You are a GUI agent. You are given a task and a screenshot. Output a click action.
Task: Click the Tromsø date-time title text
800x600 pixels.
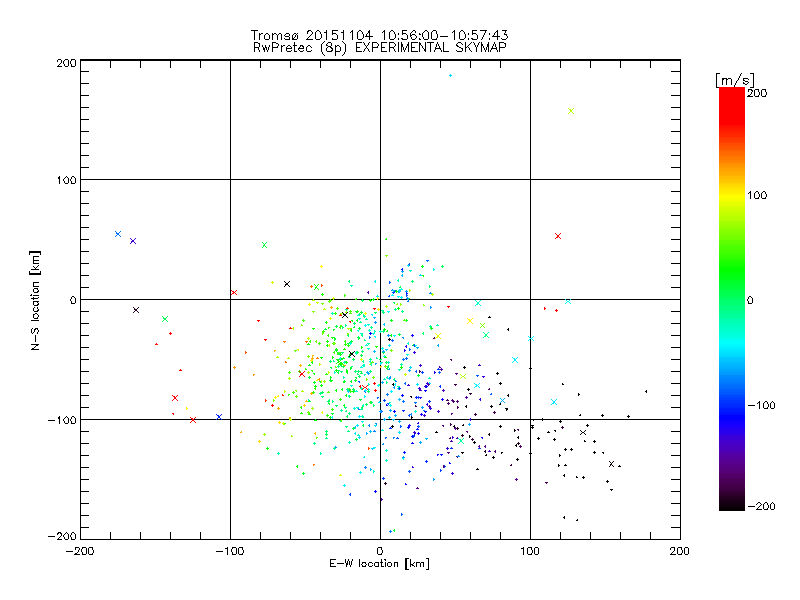(x=380, y=35)
